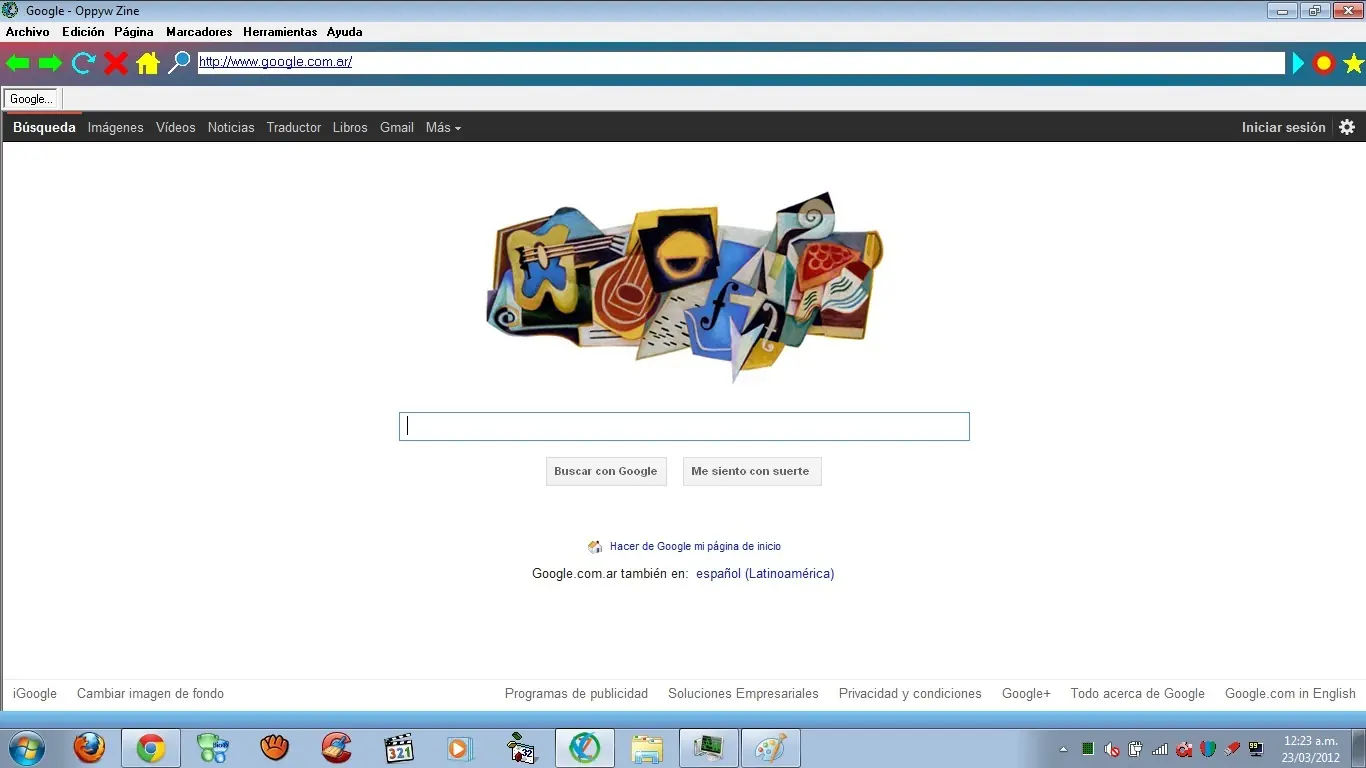1366x768 pixels.
Task: Click the Me siento con suerte button
Action: [751, 471]
